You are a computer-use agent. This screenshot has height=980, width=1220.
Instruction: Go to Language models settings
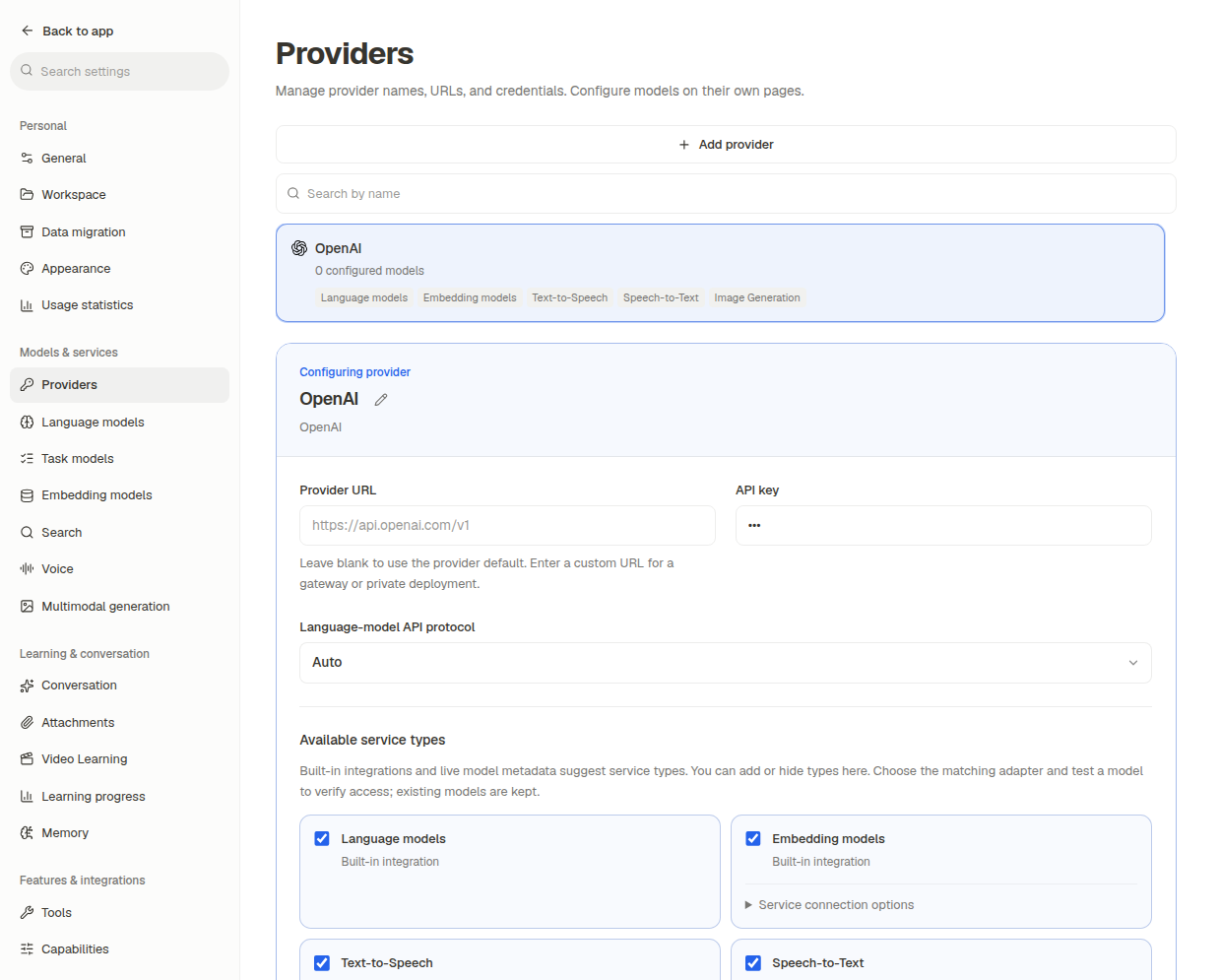pyautogui.click(x=119, y=422)
